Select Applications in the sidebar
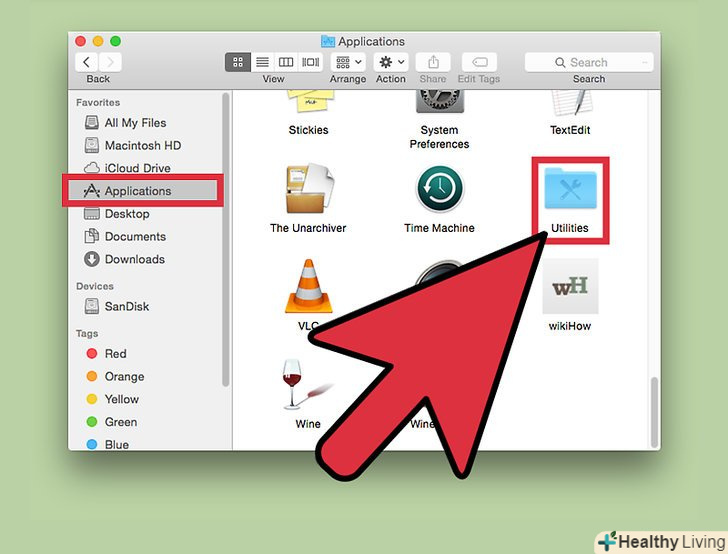 [x=143, y=191]
